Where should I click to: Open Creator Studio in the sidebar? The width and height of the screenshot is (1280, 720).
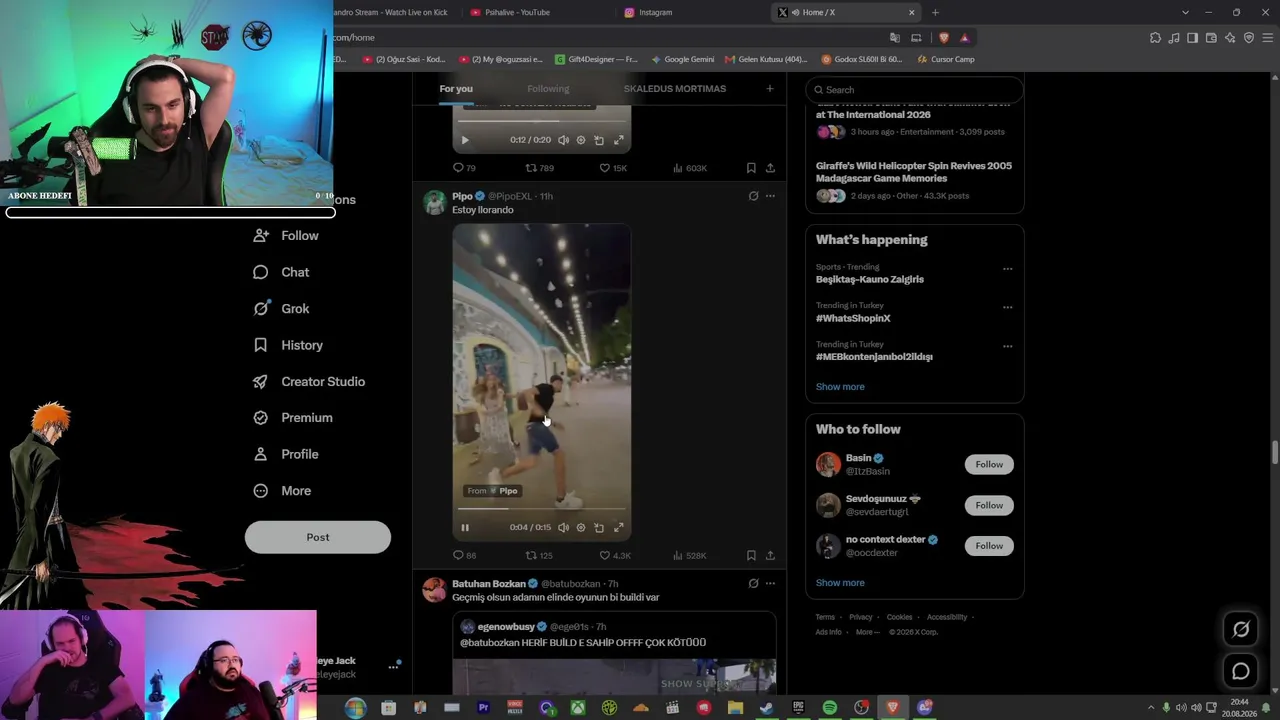pos(309,382)
